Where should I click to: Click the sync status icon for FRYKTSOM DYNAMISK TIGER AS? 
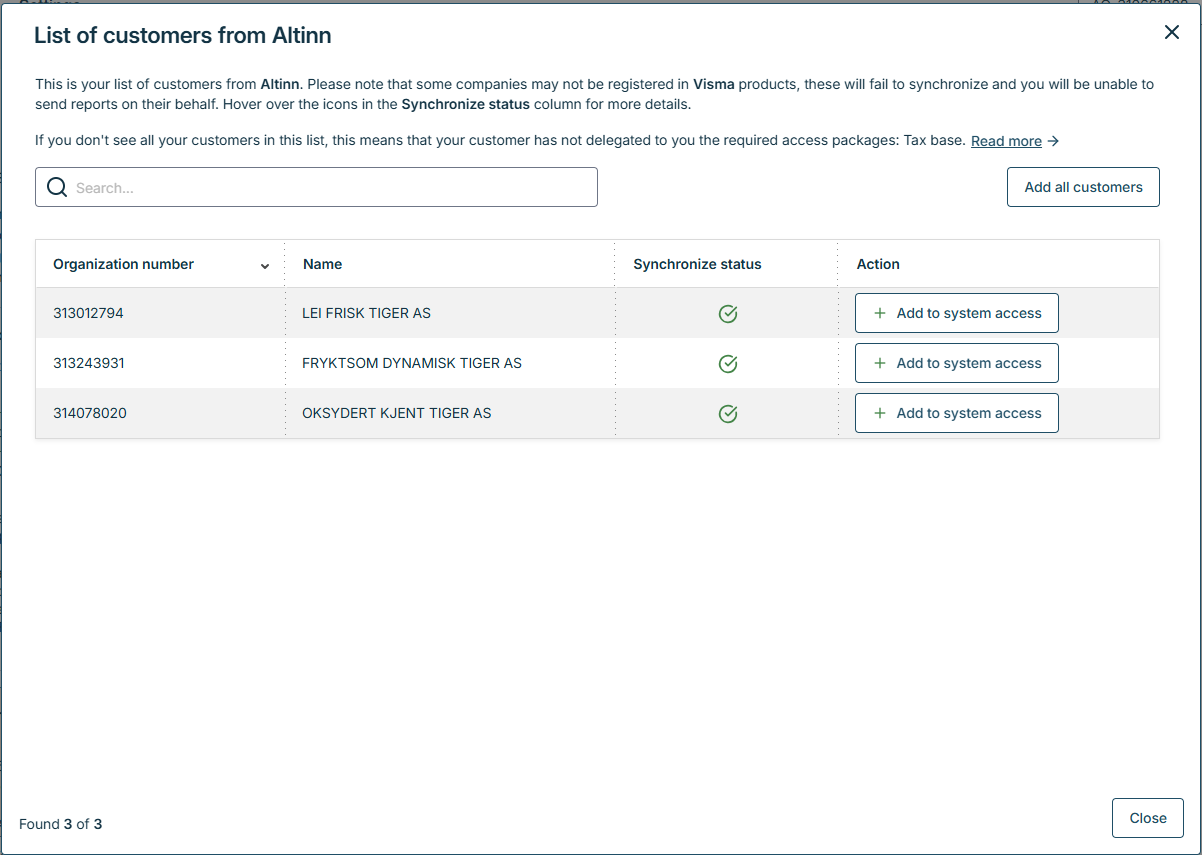click(x=728, y=364)
